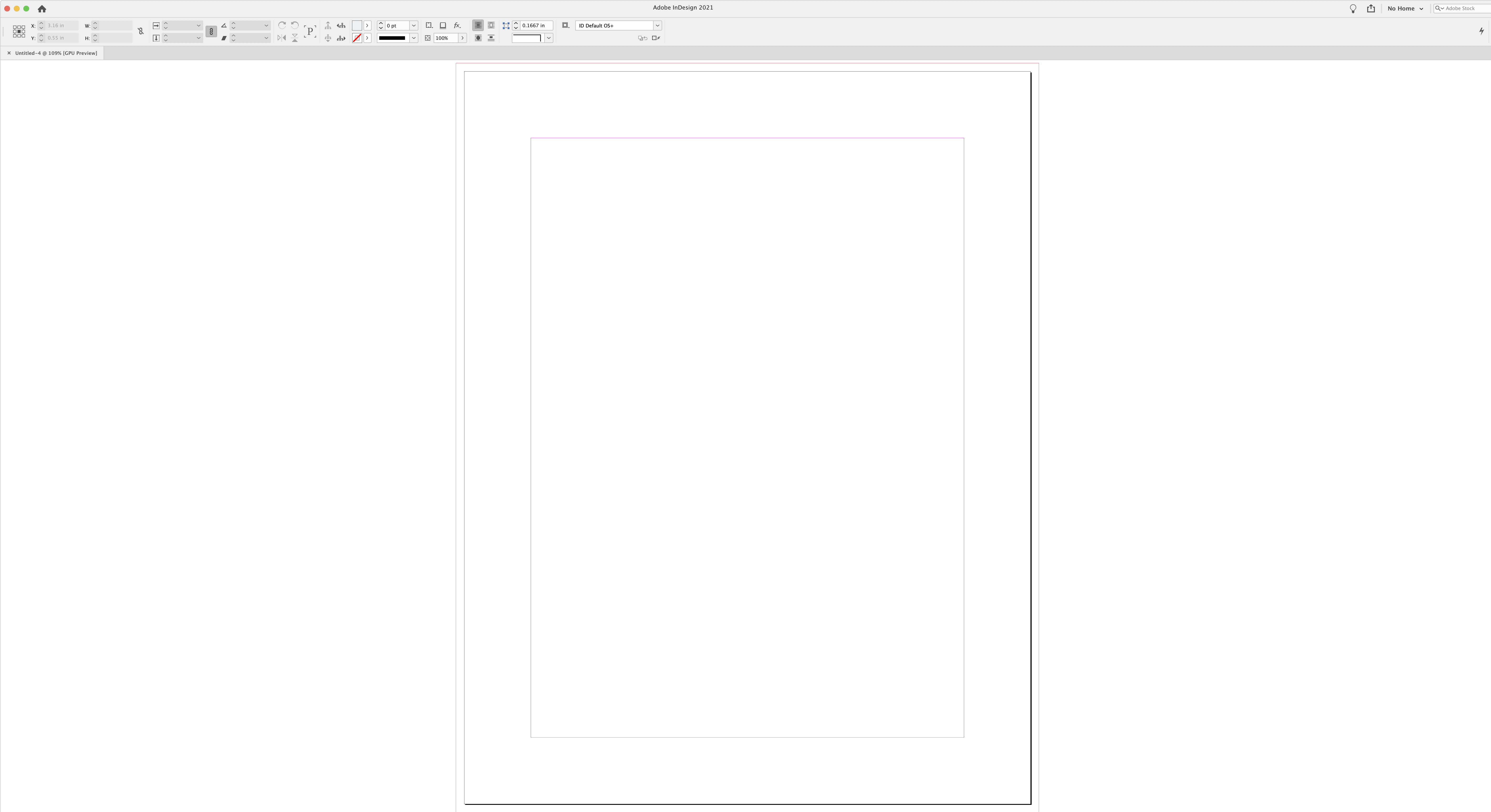The height and width of the screenshot is (812, 1491).
Task: Click the Drop Shadow icon
Action: [x=443, y=26]
